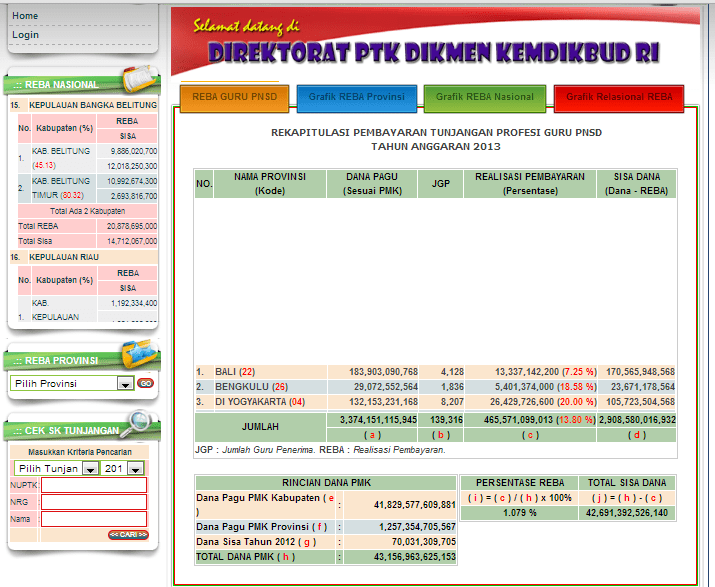Click Total REBA 20,878,695,000 value

132,226
